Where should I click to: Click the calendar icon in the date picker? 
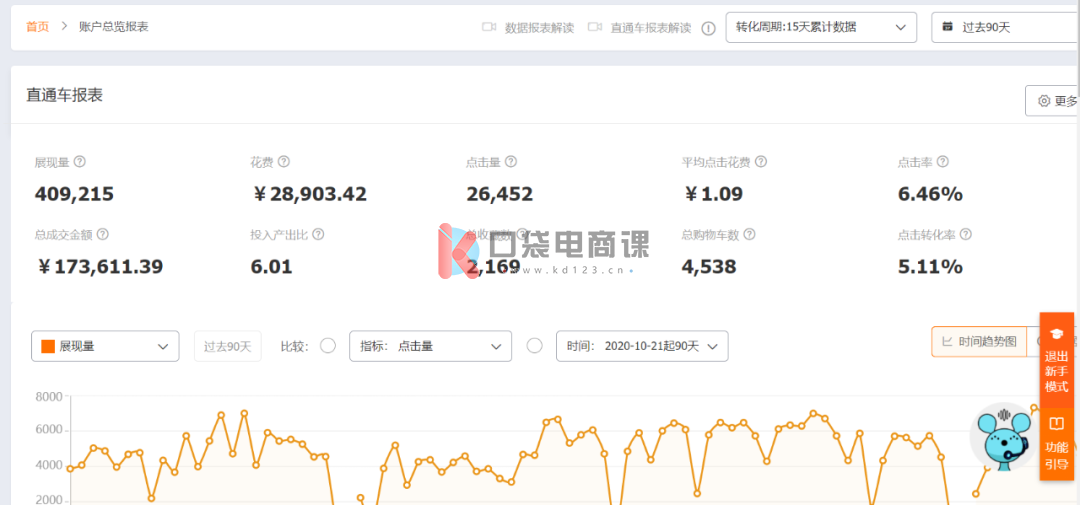(x=948, y=27)
